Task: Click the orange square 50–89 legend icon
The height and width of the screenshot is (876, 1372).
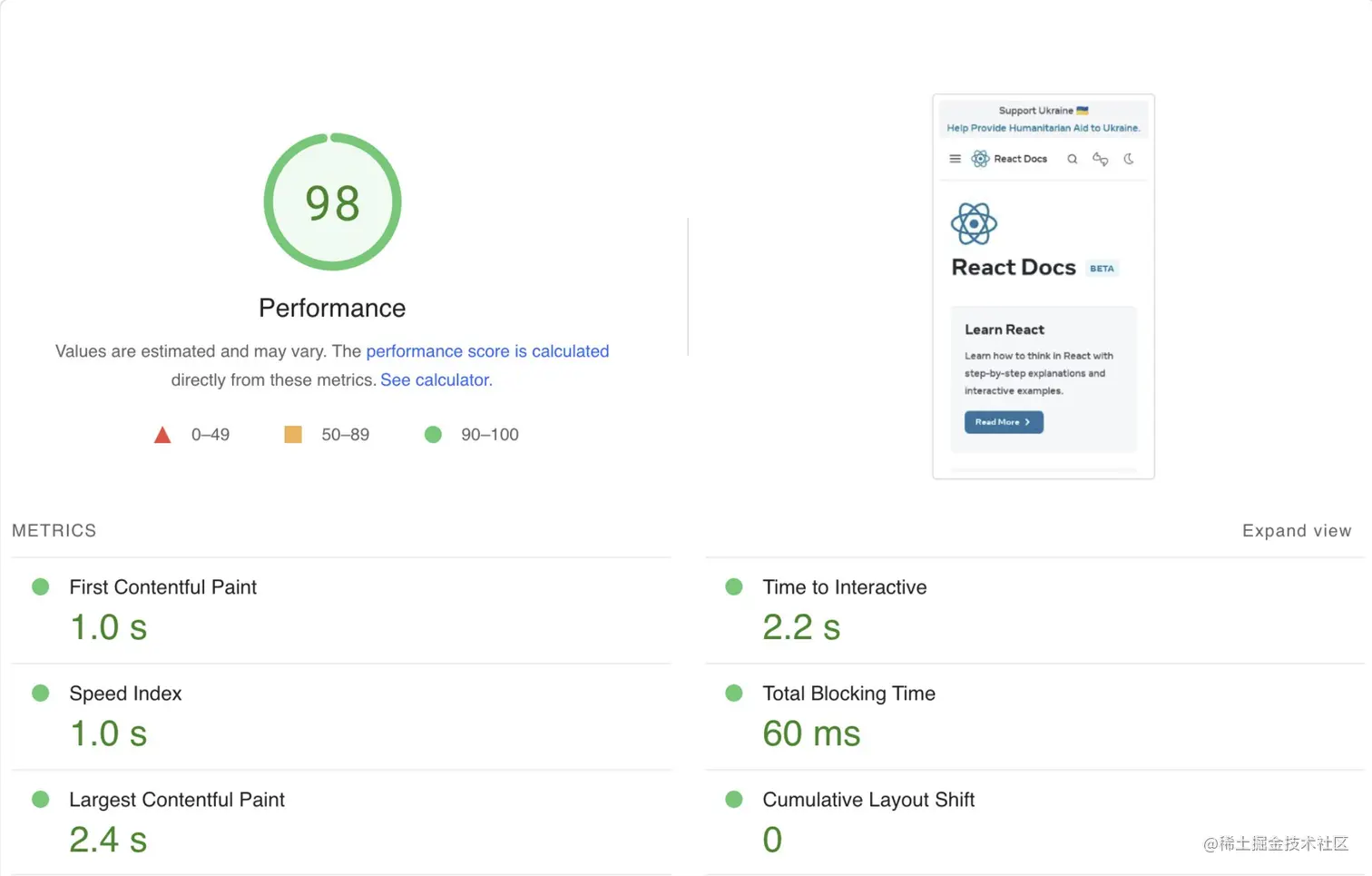Action: (293, 435)
